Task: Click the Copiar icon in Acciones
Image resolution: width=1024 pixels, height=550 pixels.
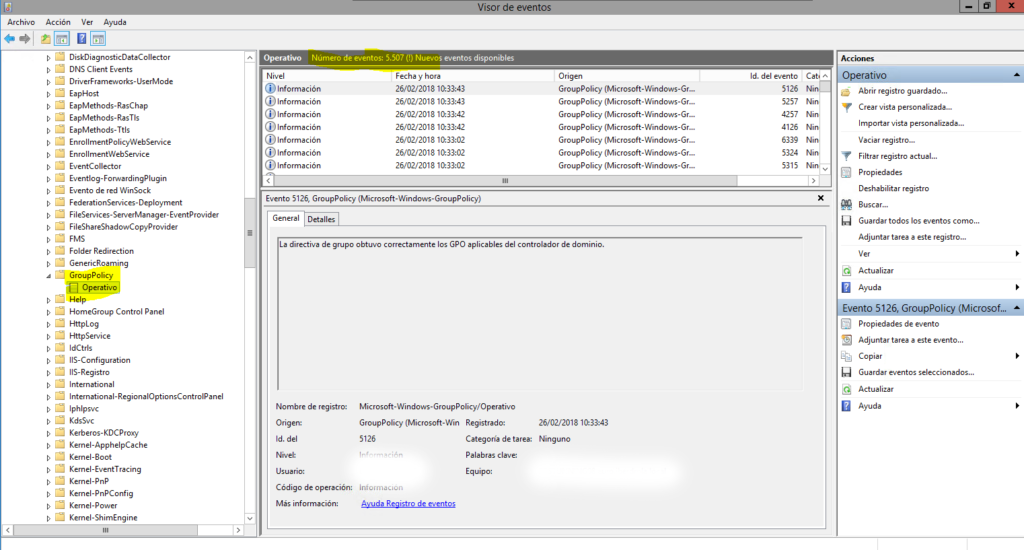Action: [x=846, y=356]
